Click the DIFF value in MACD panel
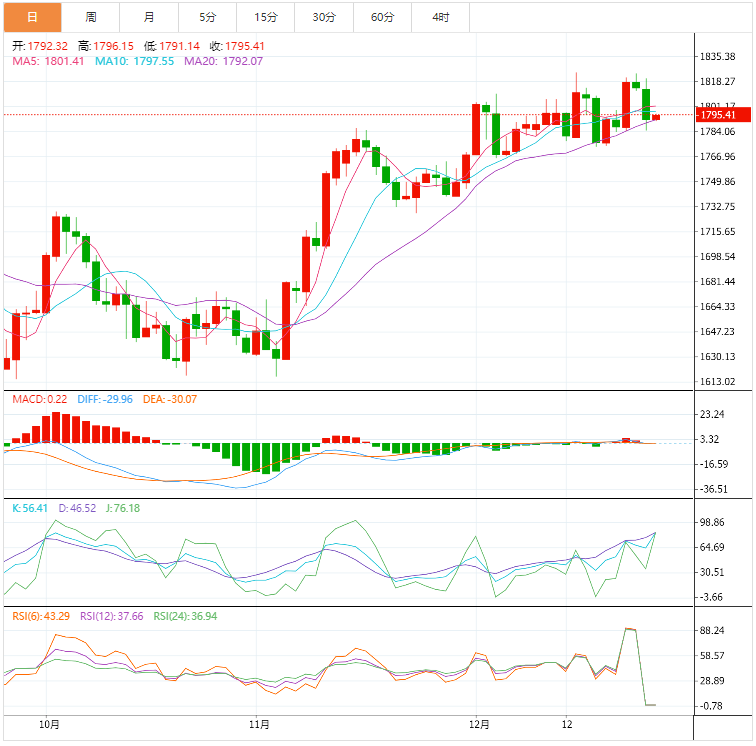The width and height of the screenshot is (756, 746). (105, 400)
